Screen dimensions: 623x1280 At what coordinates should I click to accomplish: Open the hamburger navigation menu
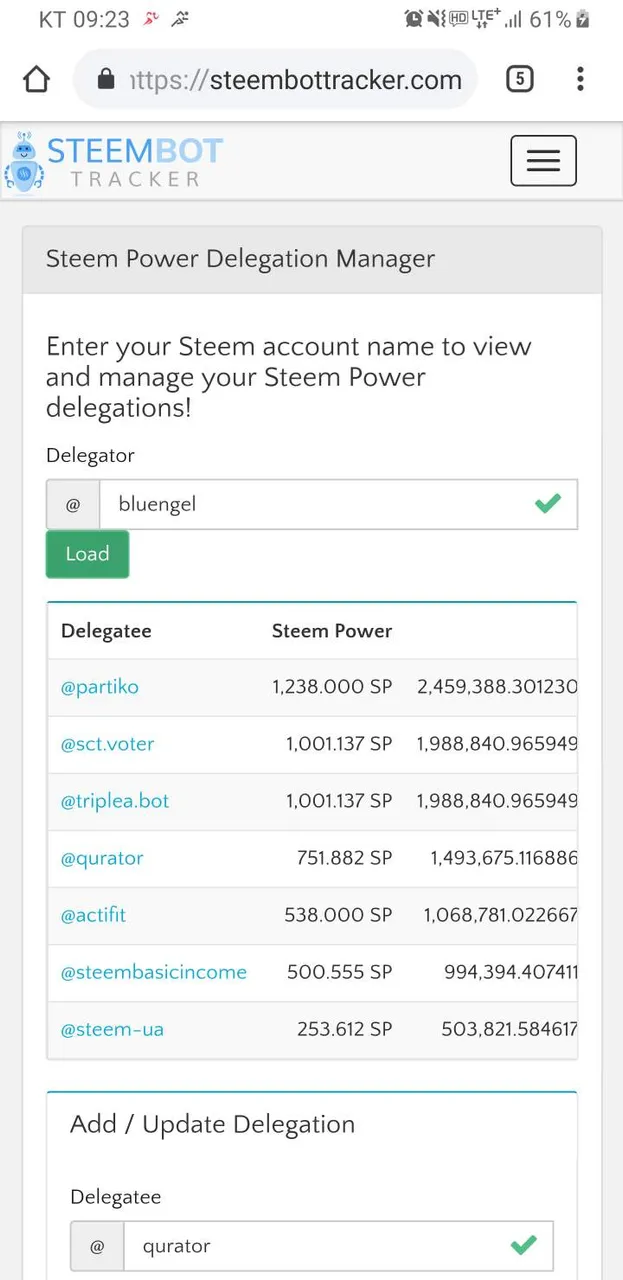[543, 160]
